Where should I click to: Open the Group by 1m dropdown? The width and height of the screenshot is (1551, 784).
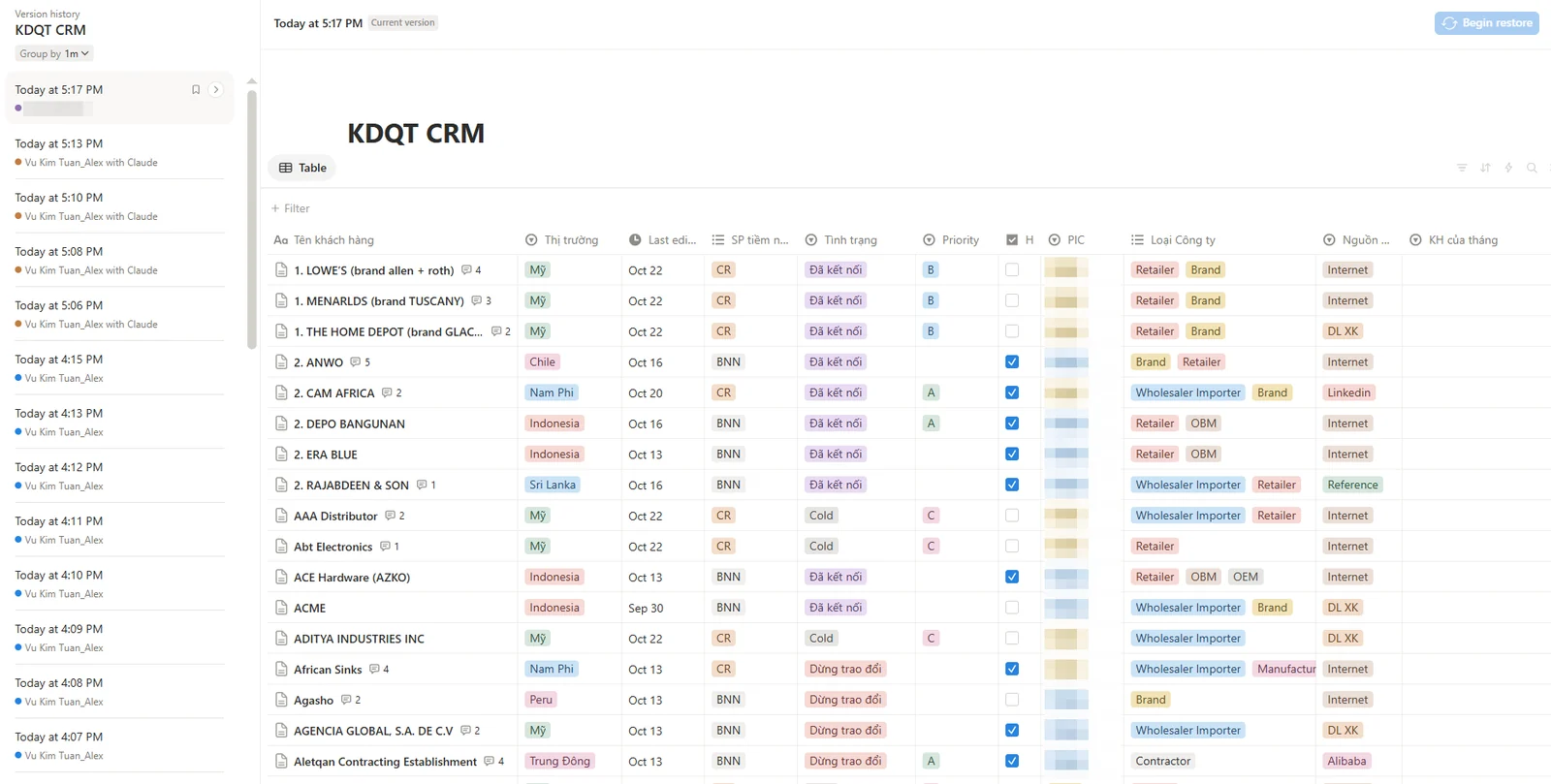[x=54, y=54]
